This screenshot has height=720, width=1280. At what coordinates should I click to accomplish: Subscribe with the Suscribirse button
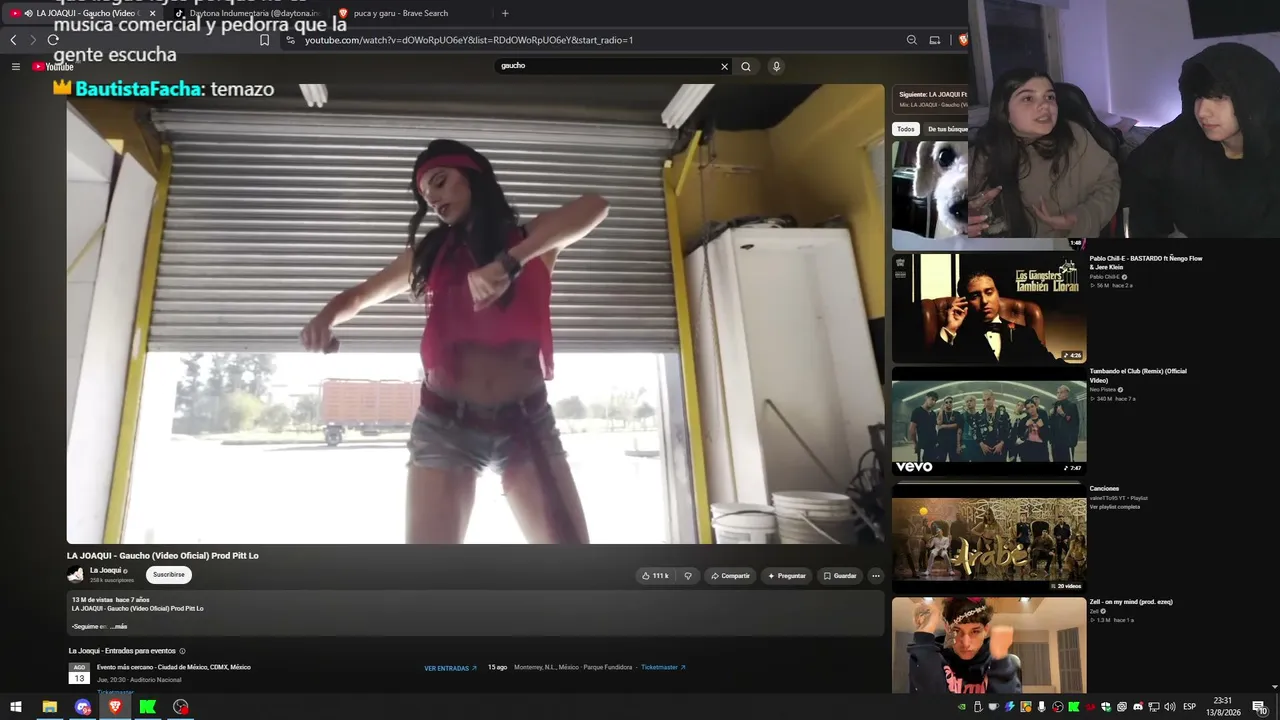coord(168,575)
